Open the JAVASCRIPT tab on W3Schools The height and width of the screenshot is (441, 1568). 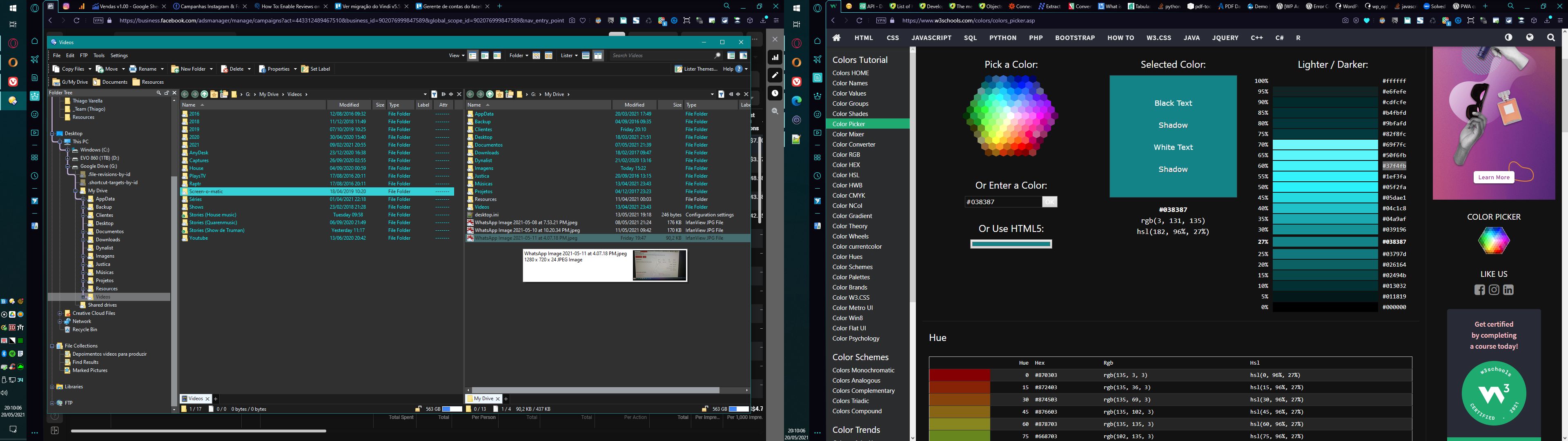tap(931, 38)
